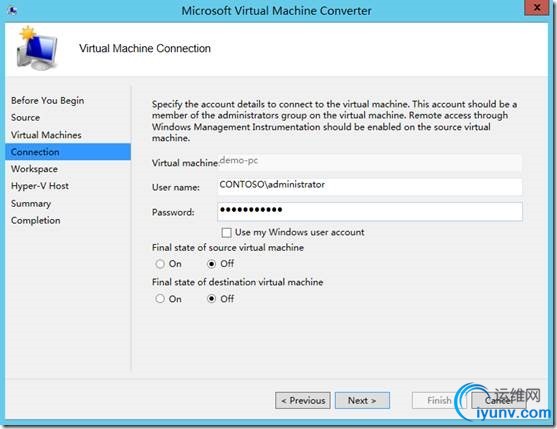Jump to Workspace step
Image resolution: width=557 pixels, height=429 pixels.
(x=34, y=169)
